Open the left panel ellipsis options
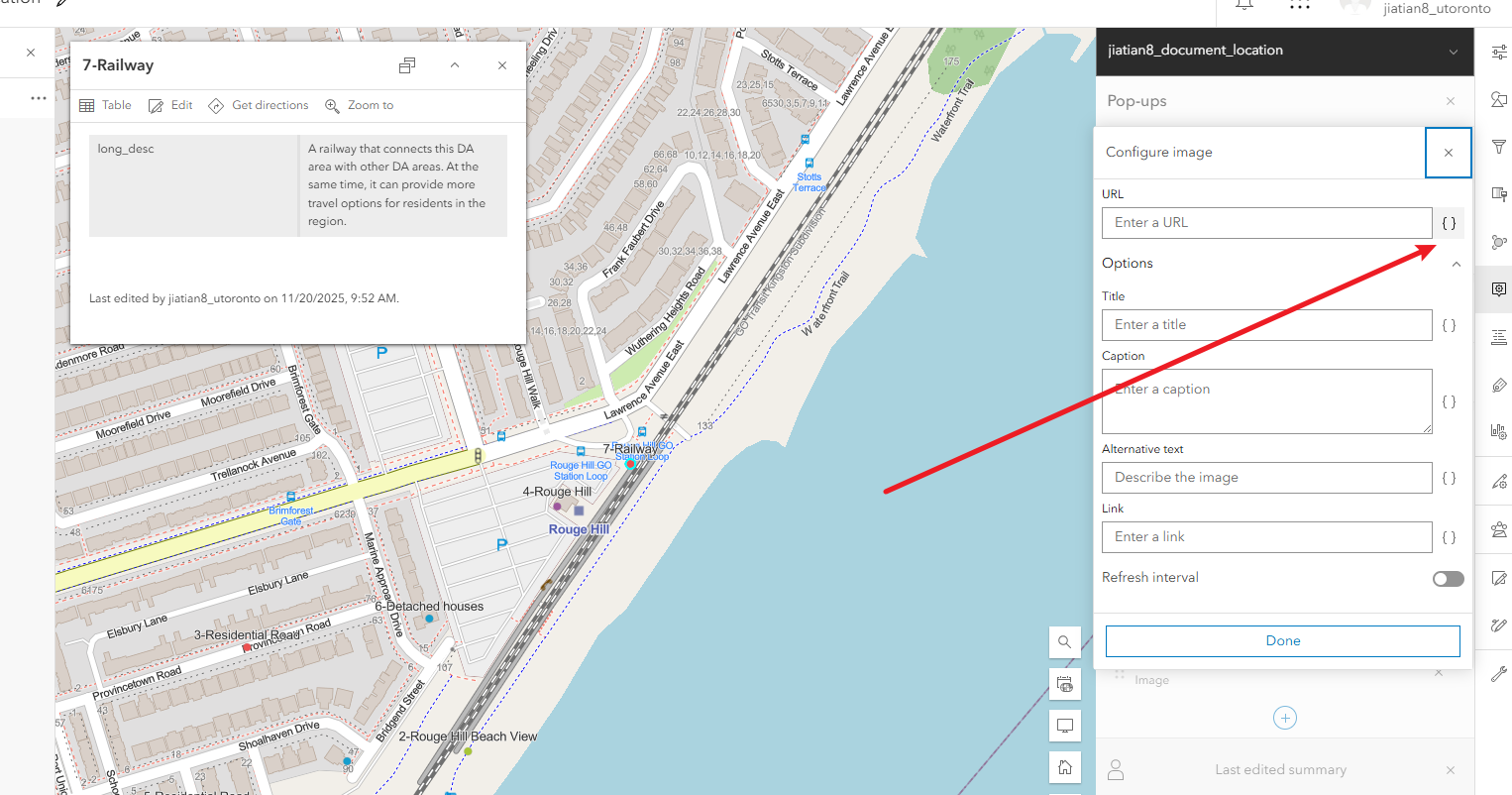Screen dimensions: 1512x795 click(x=39, y=98)
